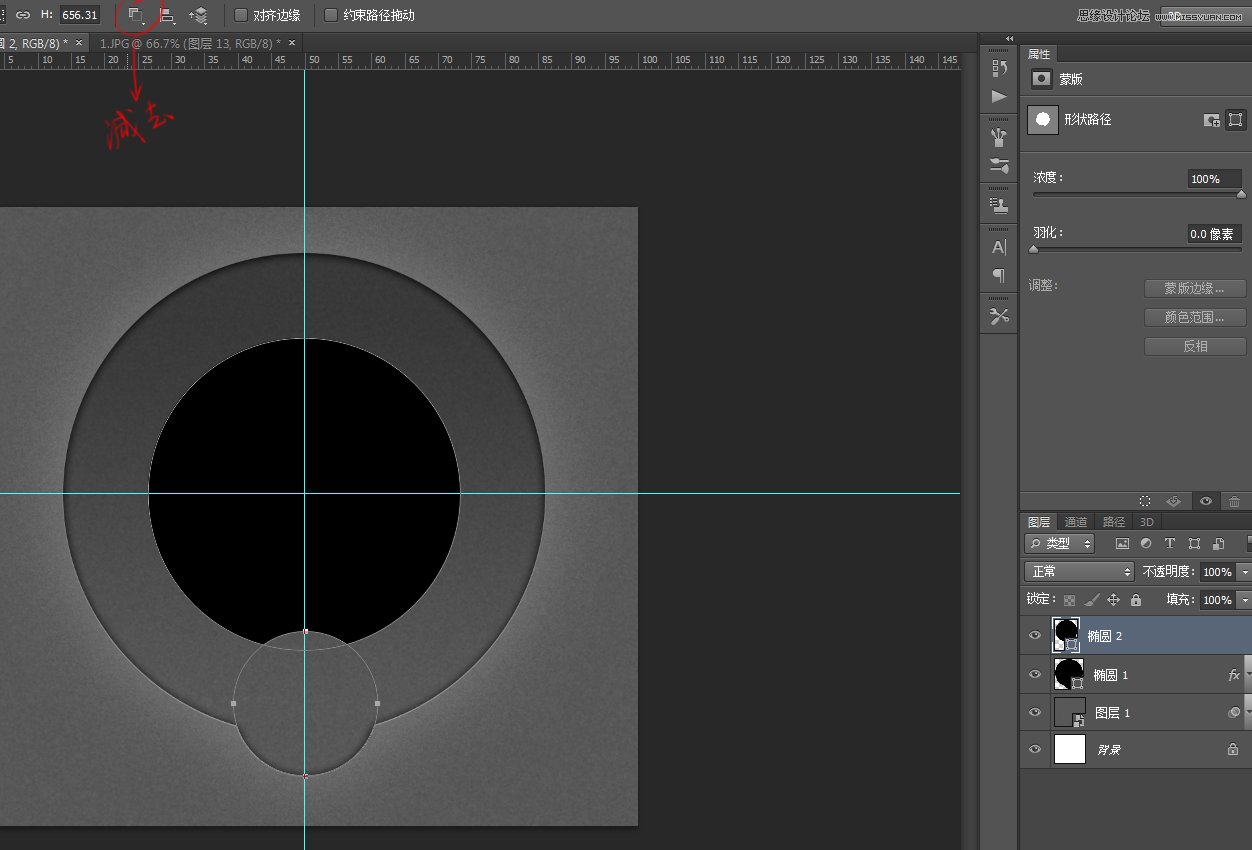Open the path operations (subtract) menu icon
This screenshot has width=1252, height=850.
point(136,15)
